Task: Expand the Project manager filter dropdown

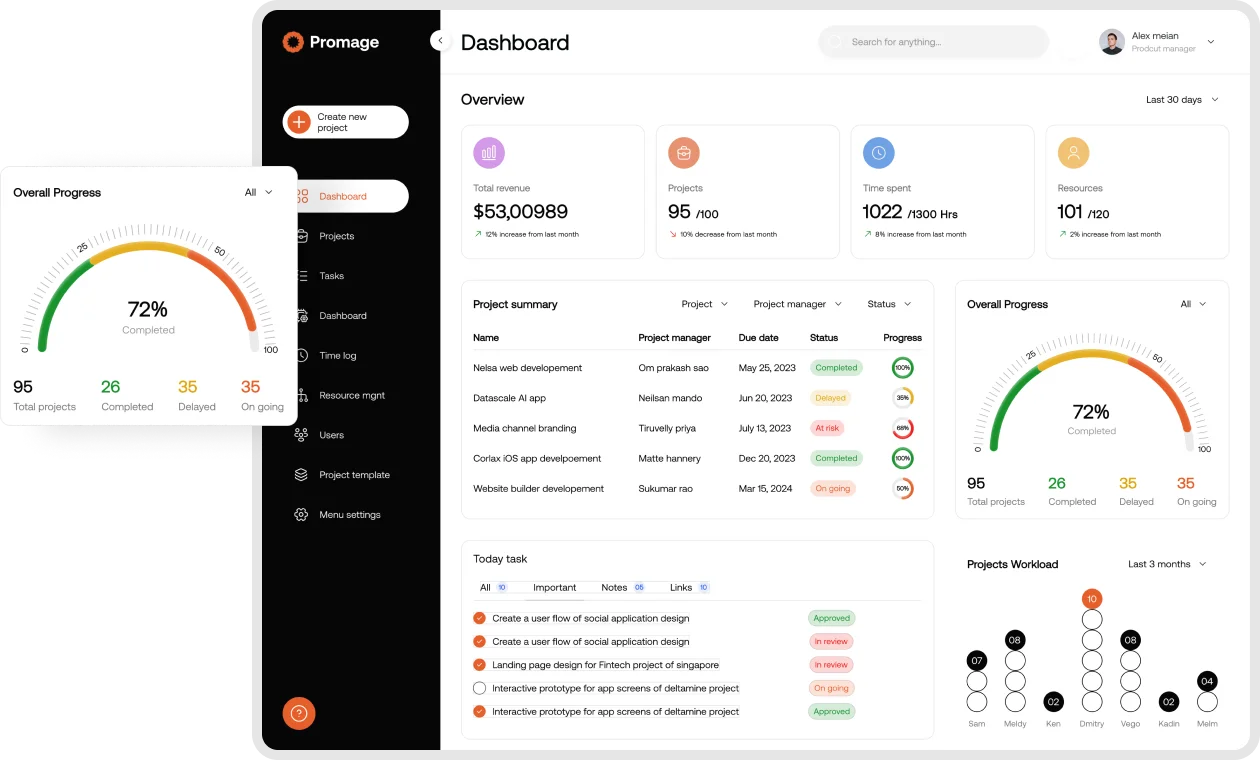Action: click(x=797, y=303)
